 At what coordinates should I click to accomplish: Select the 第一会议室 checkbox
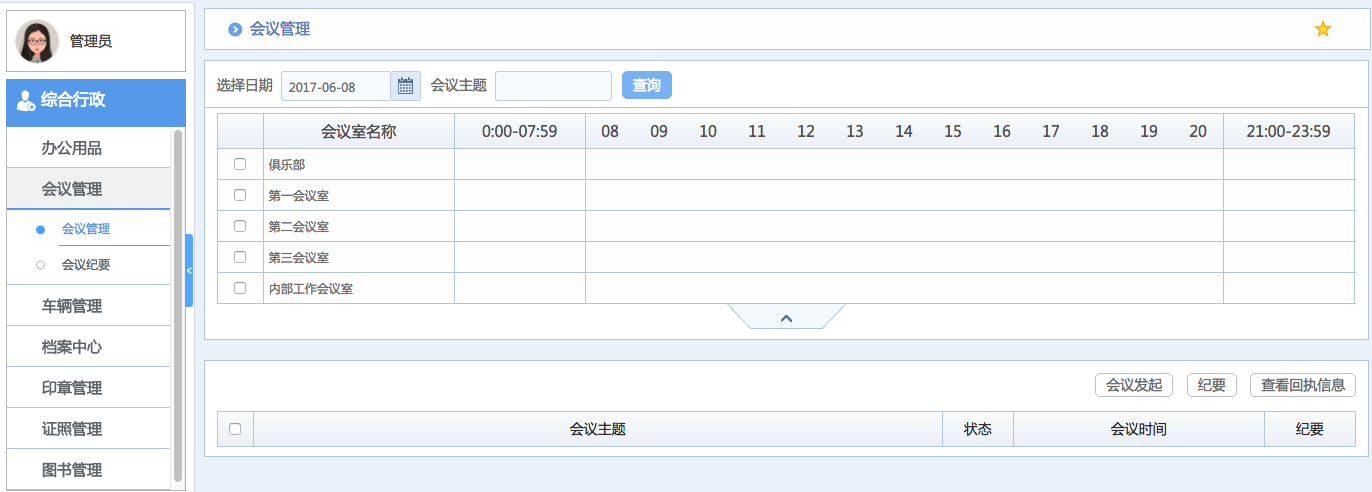(240, 195)
